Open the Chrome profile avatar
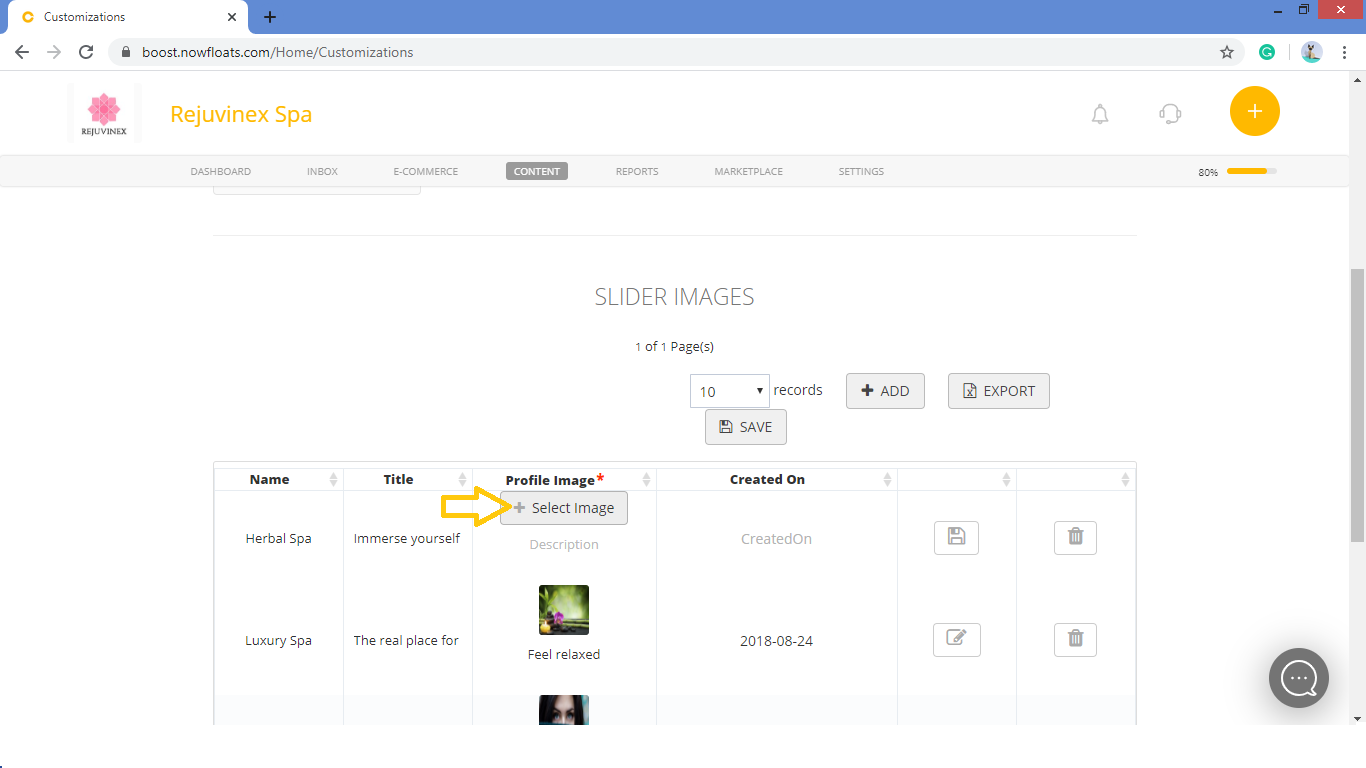The image size is (1366, 768). point(1312,52)
